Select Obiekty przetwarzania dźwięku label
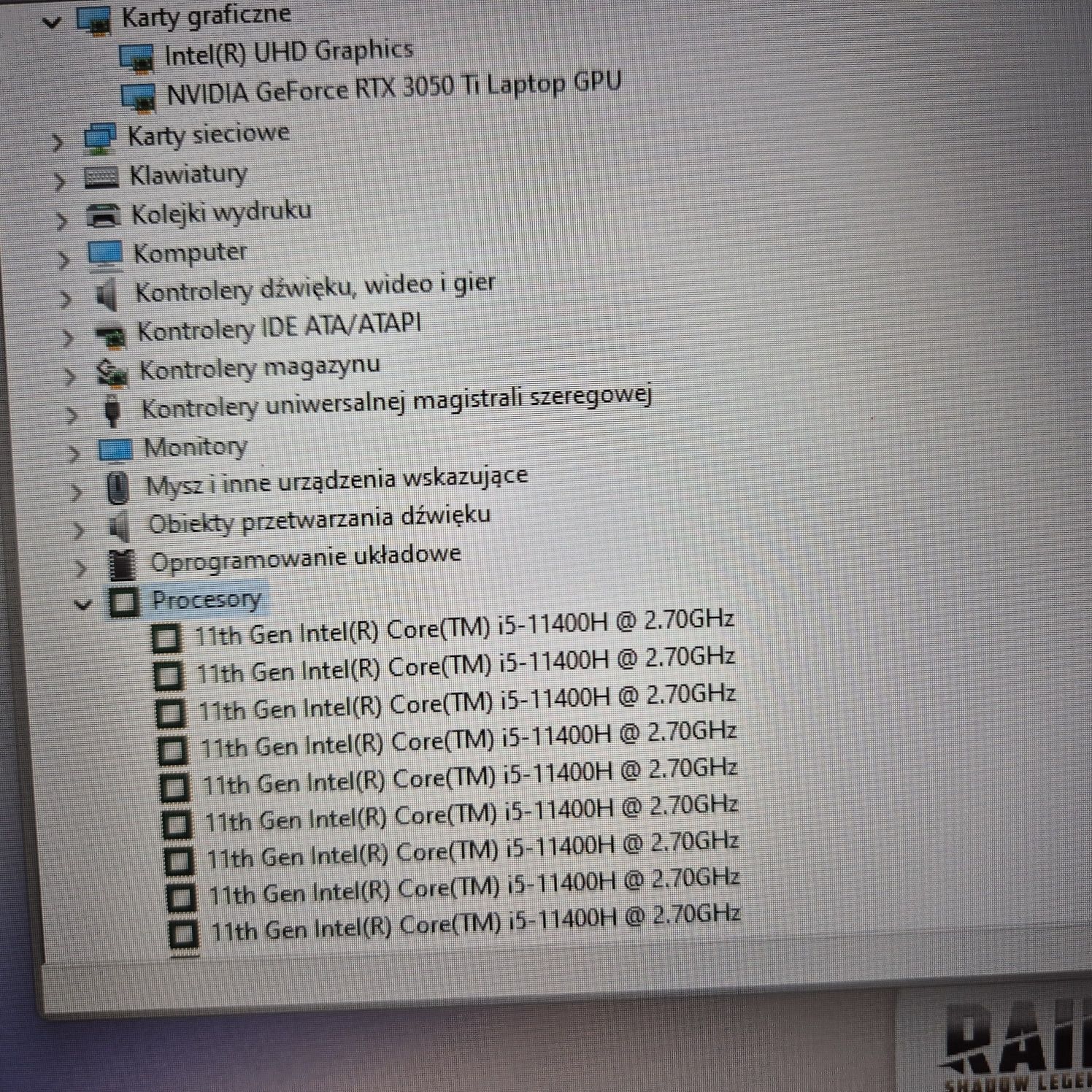 pyautogui.click(x=320, y=520)
